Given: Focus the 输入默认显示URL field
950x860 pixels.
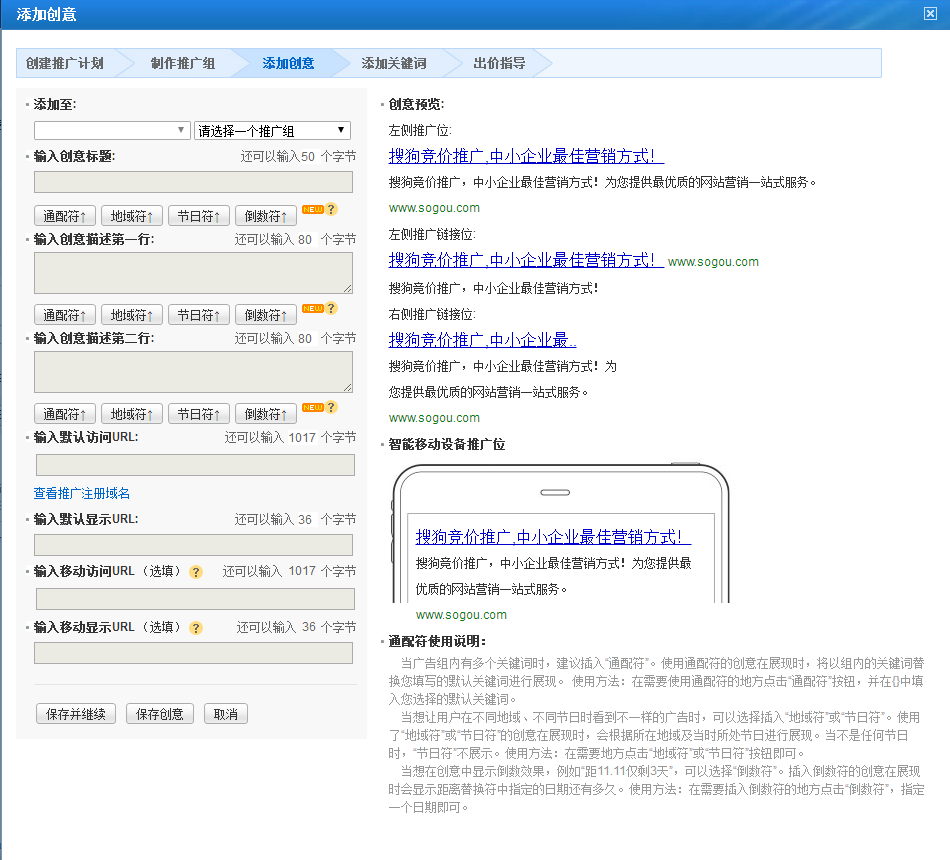Looking at the screenshot, I should point(193,545).
